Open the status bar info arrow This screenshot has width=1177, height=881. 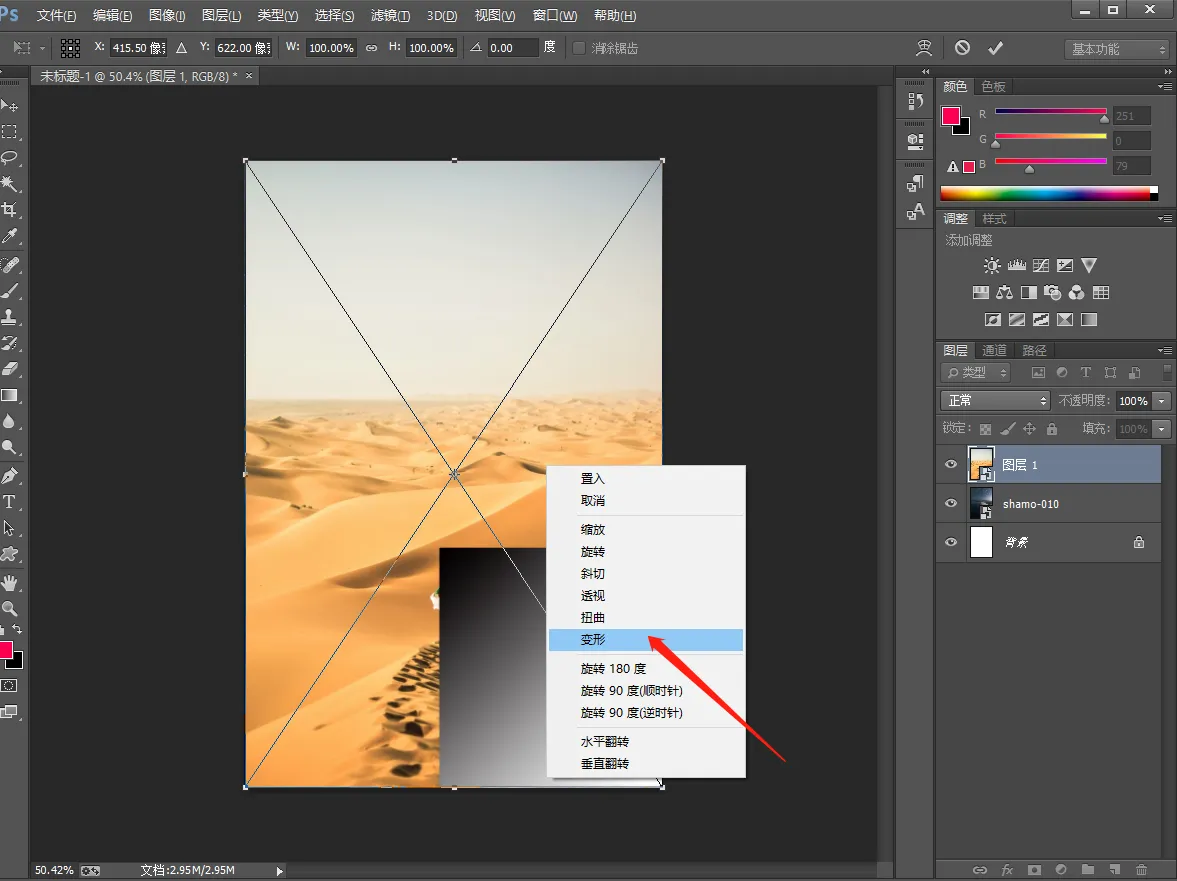(279, 870)
